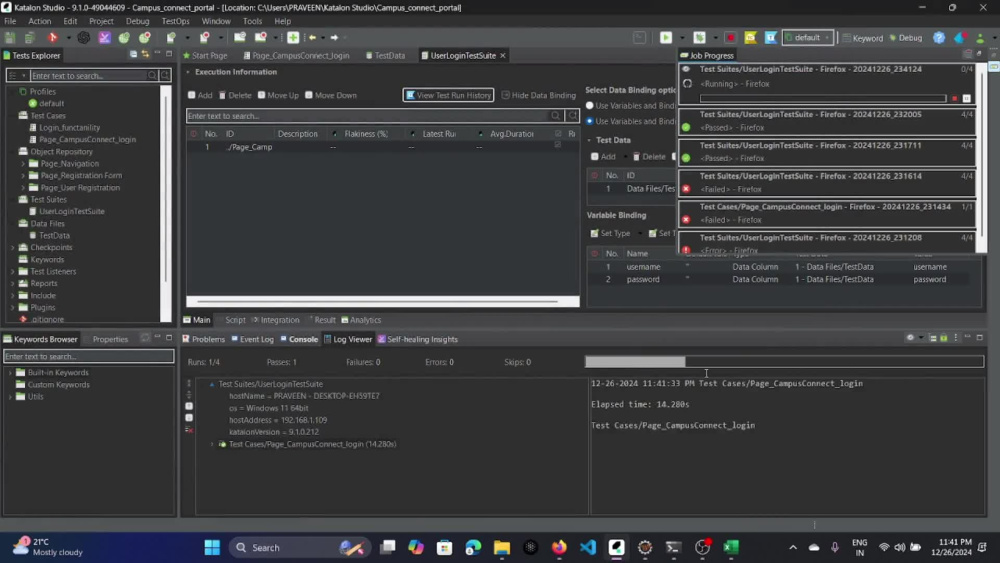
Task: Collapse Test Suites/UserLoginTestSuite log node
Action: [212, 384]
